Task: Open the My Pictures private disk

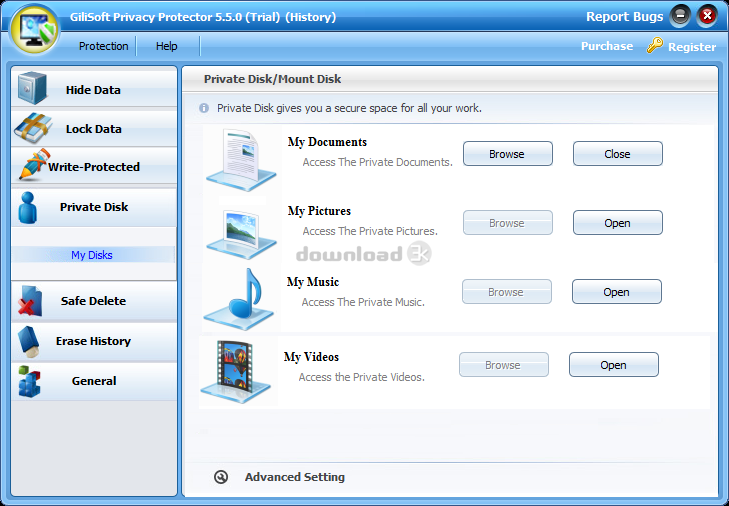Action: pos(617,223)
